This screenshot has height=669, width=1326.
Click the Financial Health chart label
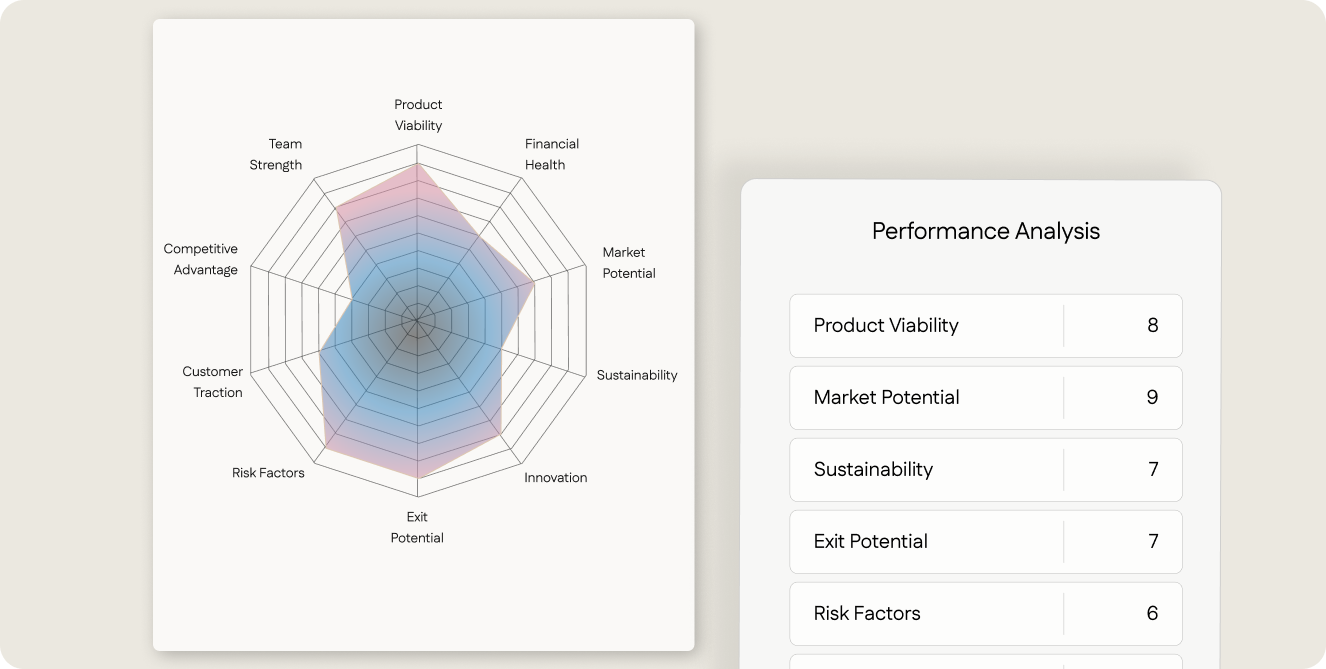click(552, 154)
